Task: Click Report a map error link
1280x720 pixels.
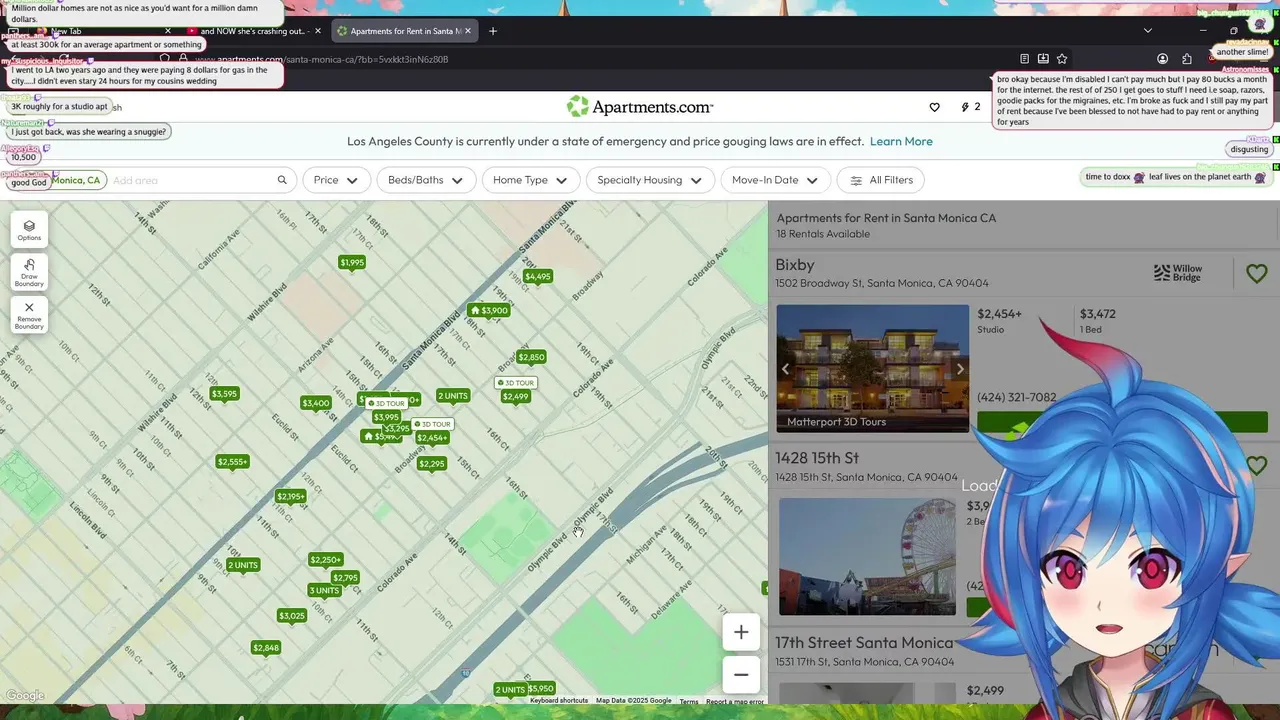Action: pyautogui.click(x=734, y=701)
